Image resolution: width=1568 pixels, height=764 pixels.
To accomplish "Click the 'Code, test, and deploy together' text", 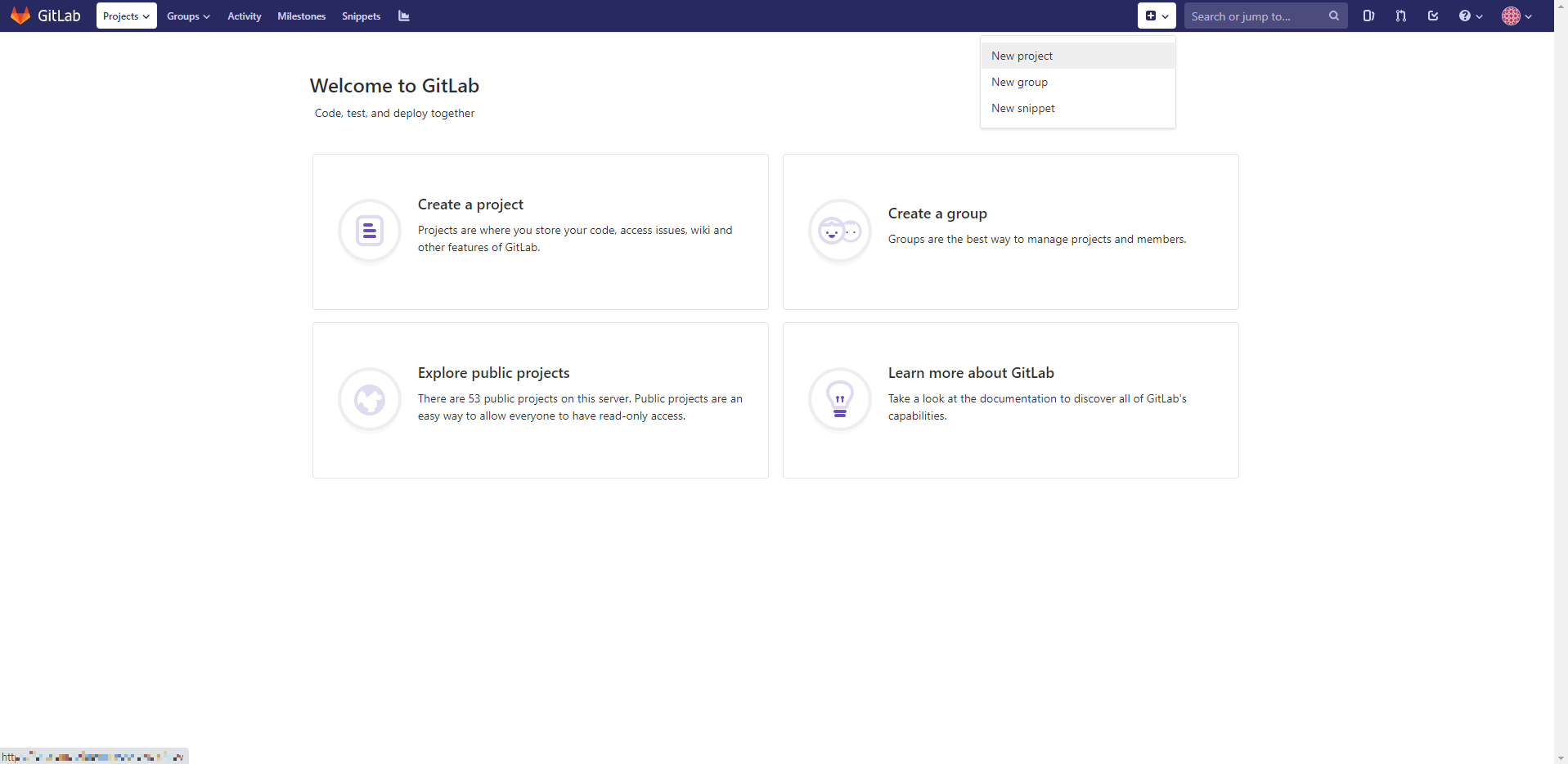I will (394, 113).
